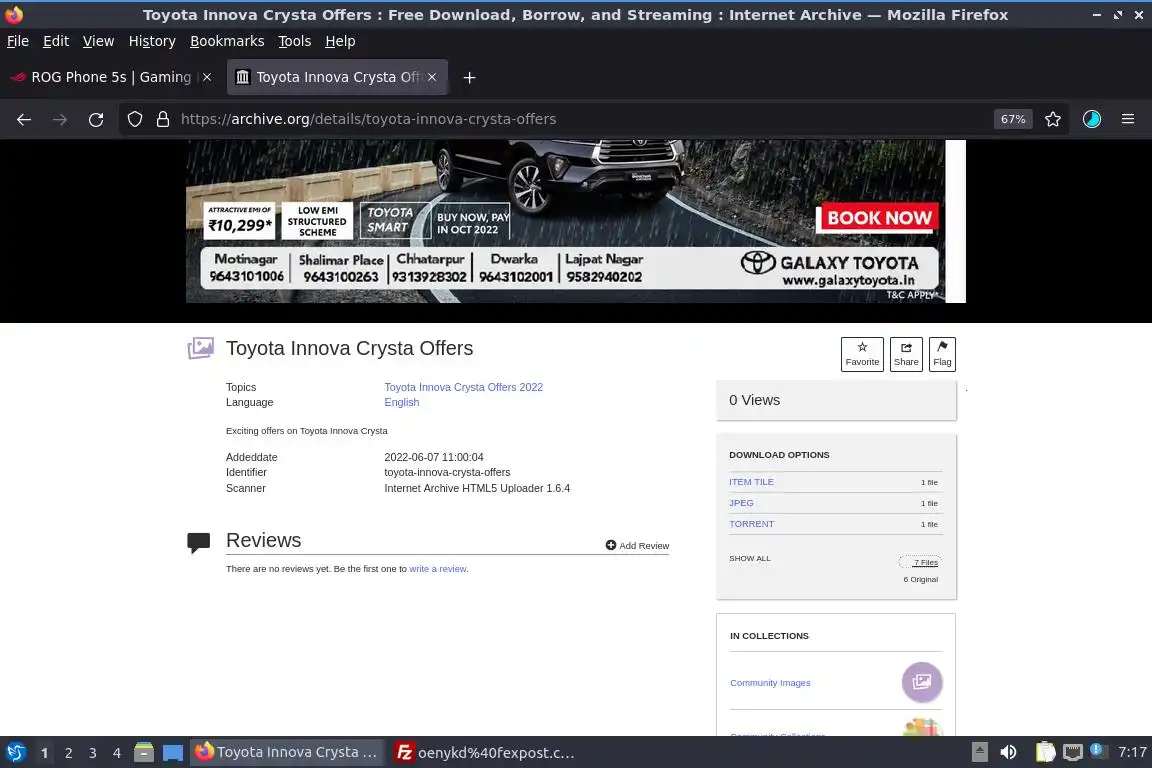Open the Bookmarks menu
Viewport: 1152px width, 768px height.
click(227, 41)
